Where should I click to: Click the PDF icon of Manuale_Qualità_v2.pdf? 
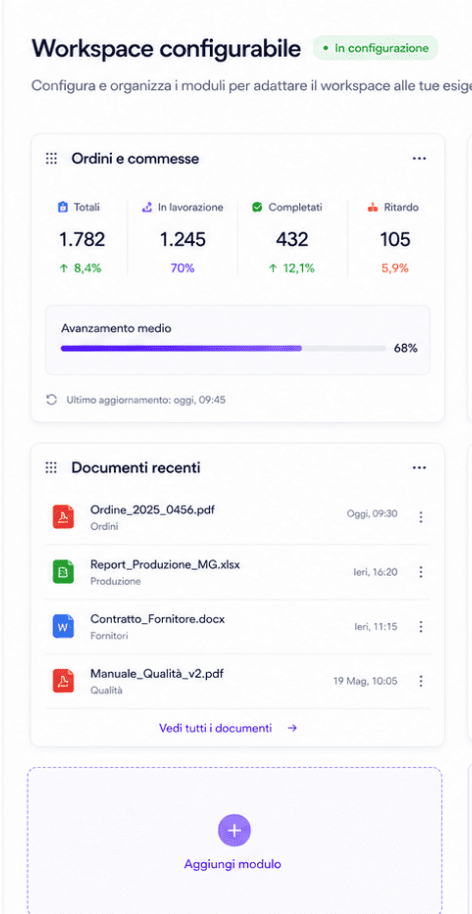pyautogui.click(x=63, y=681)
